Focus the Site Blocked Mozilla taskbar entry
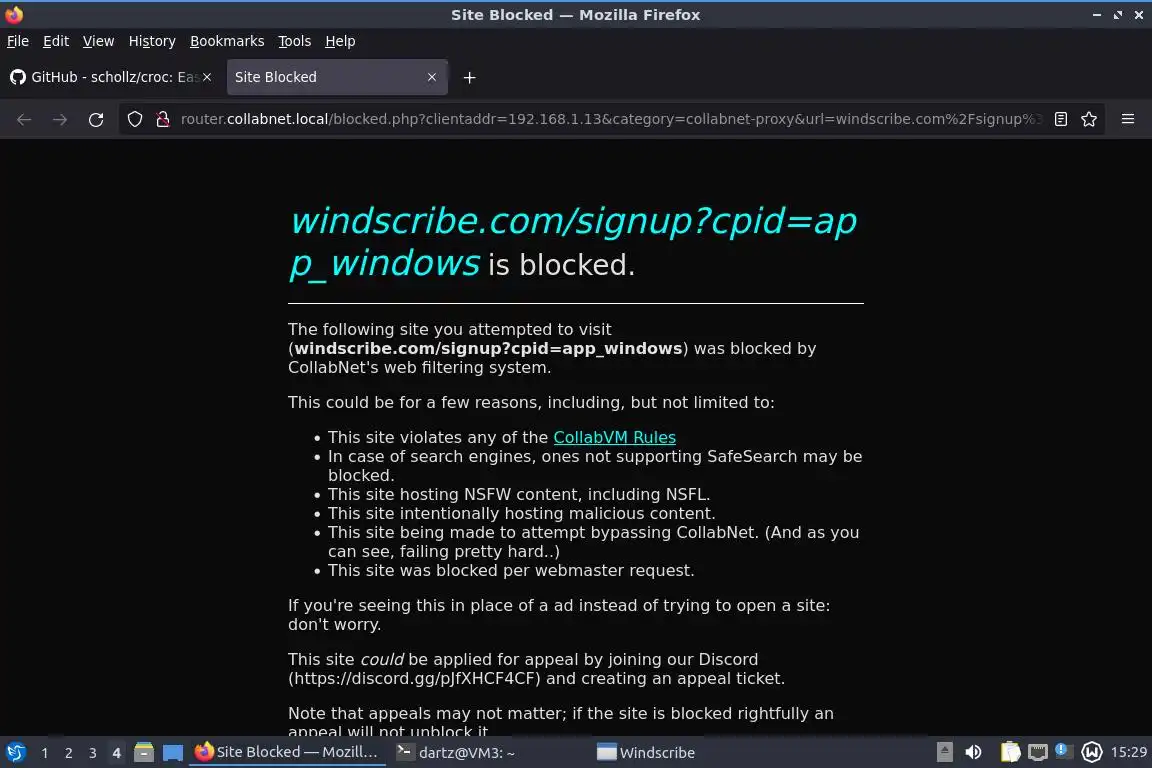The image size is (1152, 768). [x=287, y=752]
